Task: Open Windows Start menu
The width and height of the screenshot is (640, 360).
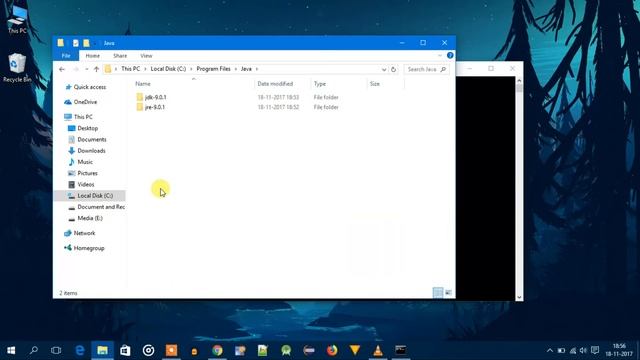Action: pos(11,350)
